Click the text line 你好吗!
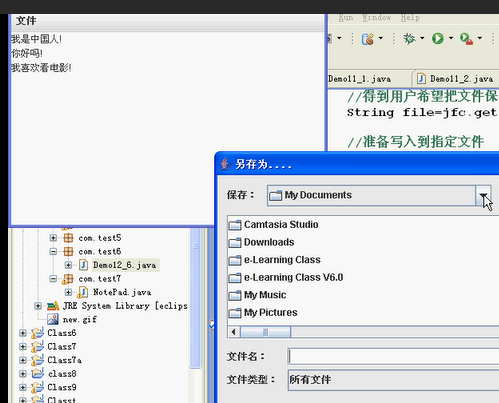499x403 pixels. coord(27,53)
